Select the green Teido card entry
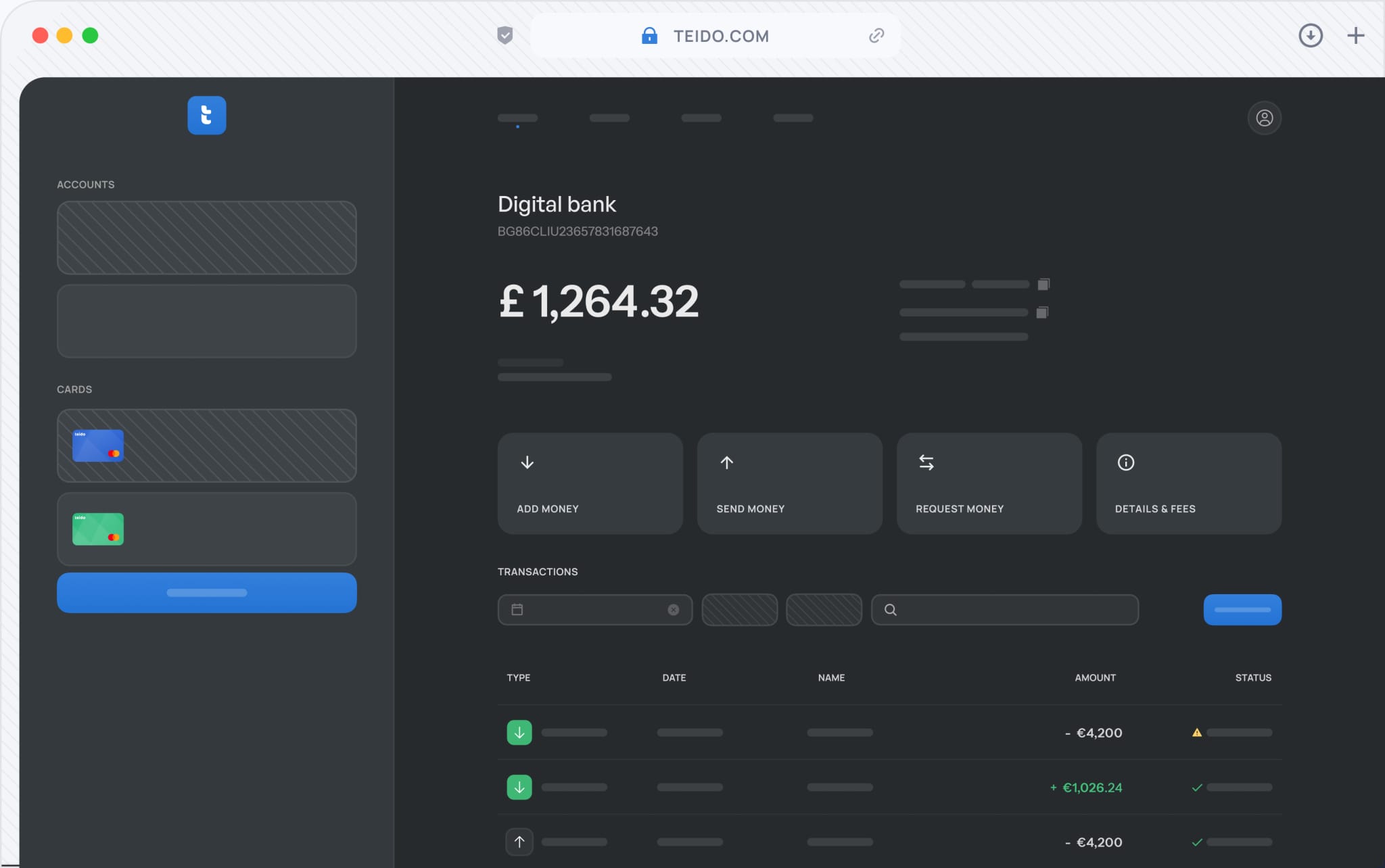The width and height of the screenshot is (1385, 868). tap(207, 529)
